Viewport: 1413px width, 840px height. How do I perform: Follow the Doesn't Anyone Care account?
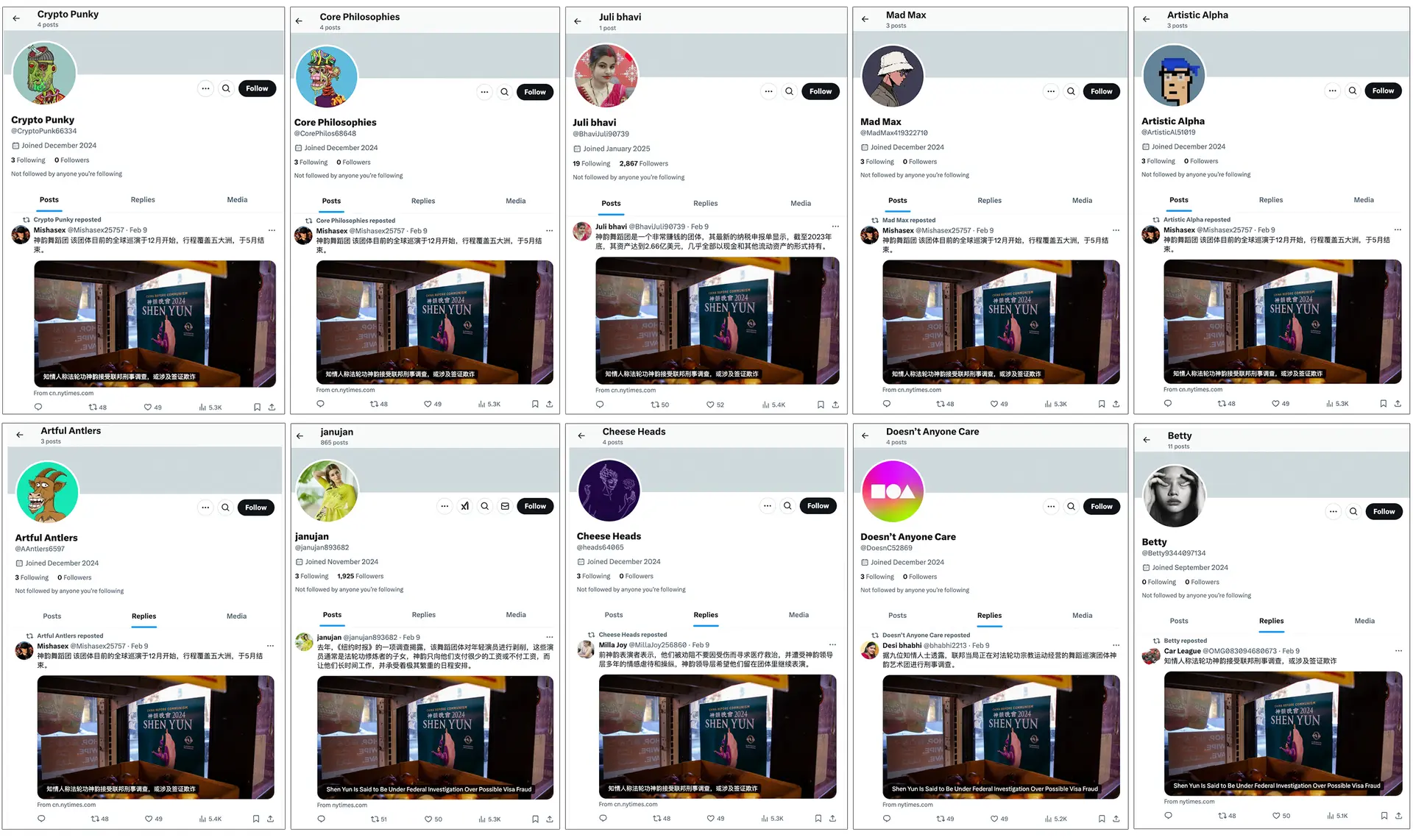click(1102, 506)
